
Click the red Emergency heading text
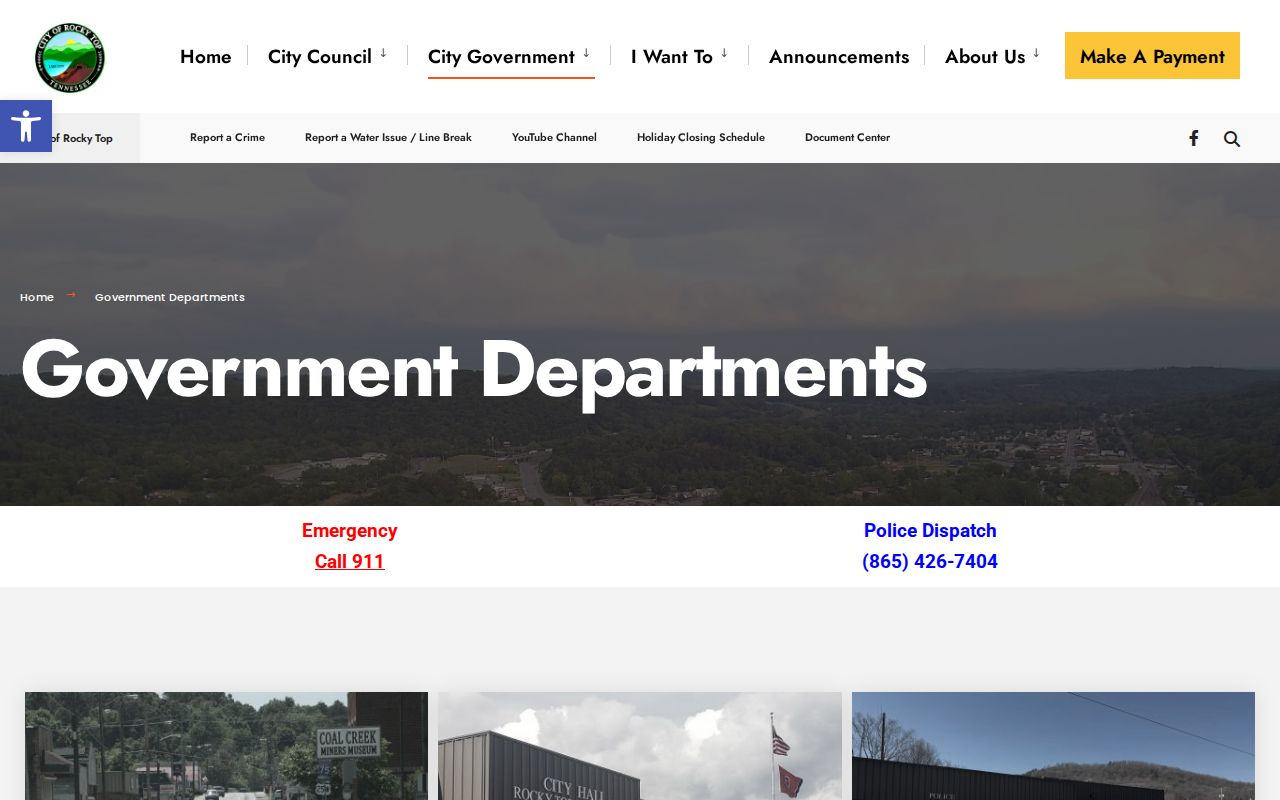(x=350, y=531)
